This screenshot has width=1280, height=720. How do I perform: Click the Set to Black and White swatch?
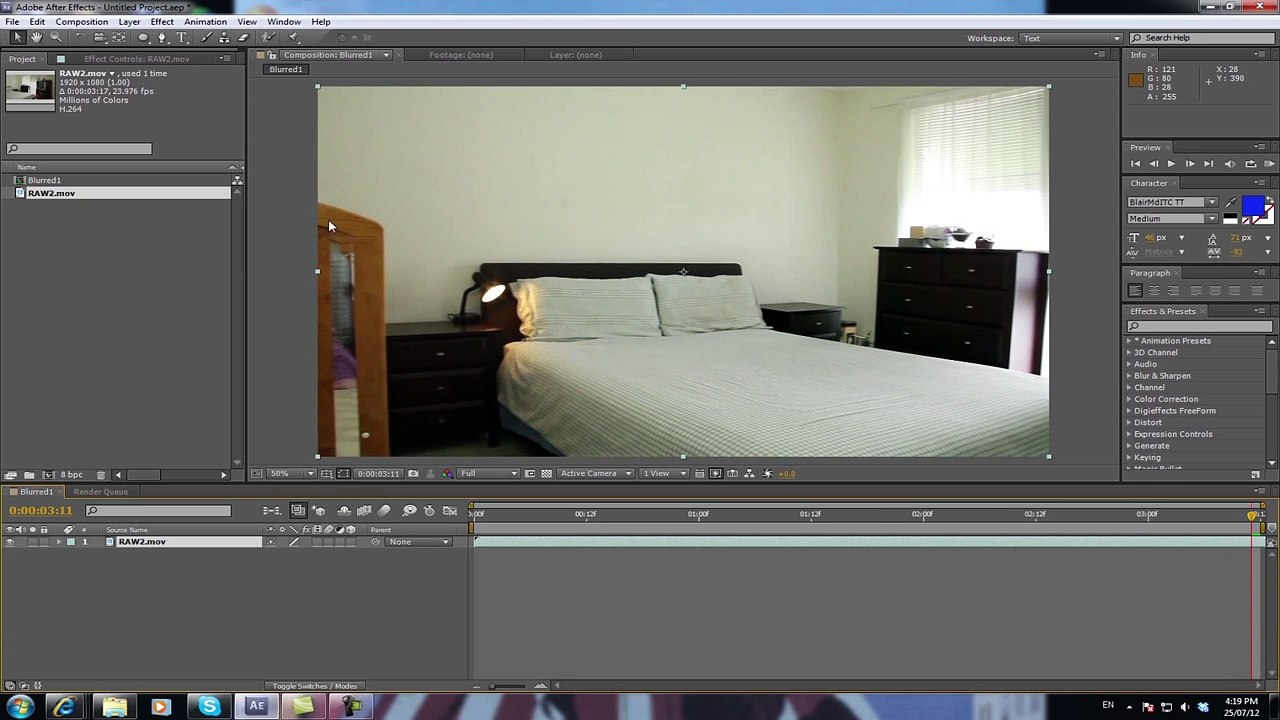pos(1230,219)
